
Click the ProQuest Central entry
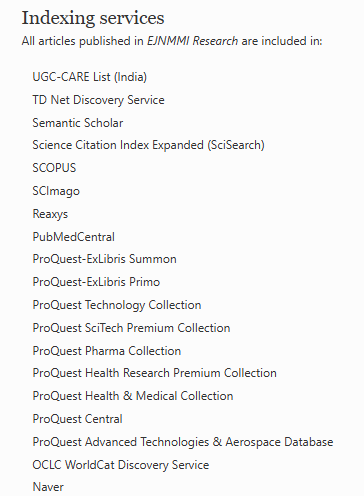(77, 419)
